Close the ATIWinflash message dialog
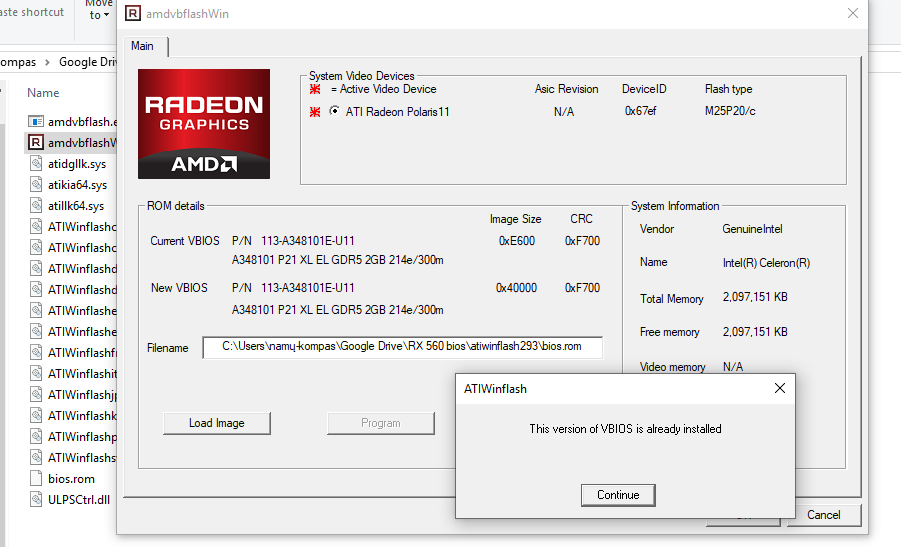Viewport: 901px width, 547px height. click(780, 388)
